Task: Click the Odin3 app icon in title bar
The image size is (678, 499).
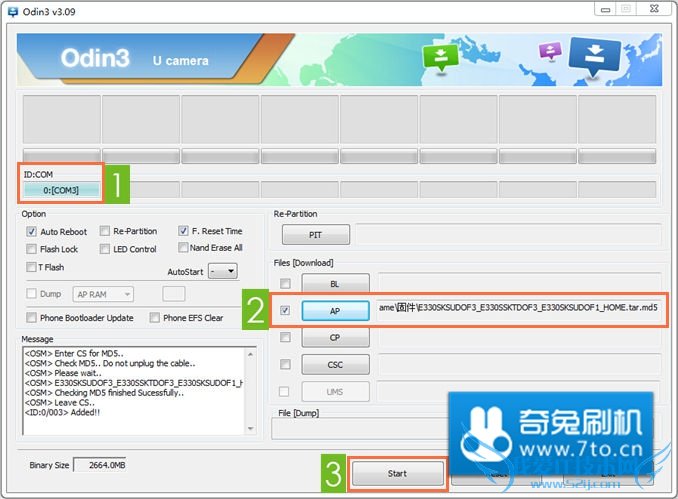Action: pos(13,12)
